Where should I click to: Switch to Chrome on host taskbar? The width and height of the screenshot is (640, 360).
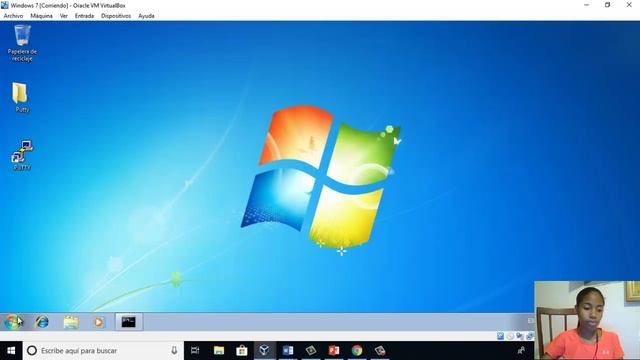tap(357, 351)
